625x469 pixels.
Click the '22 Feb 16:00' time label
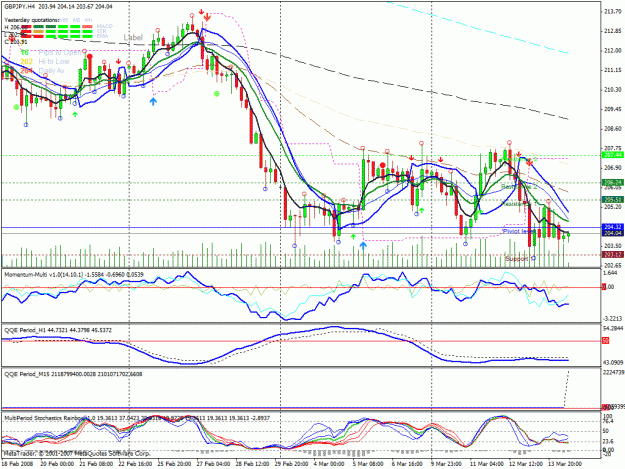click(135, 464)
